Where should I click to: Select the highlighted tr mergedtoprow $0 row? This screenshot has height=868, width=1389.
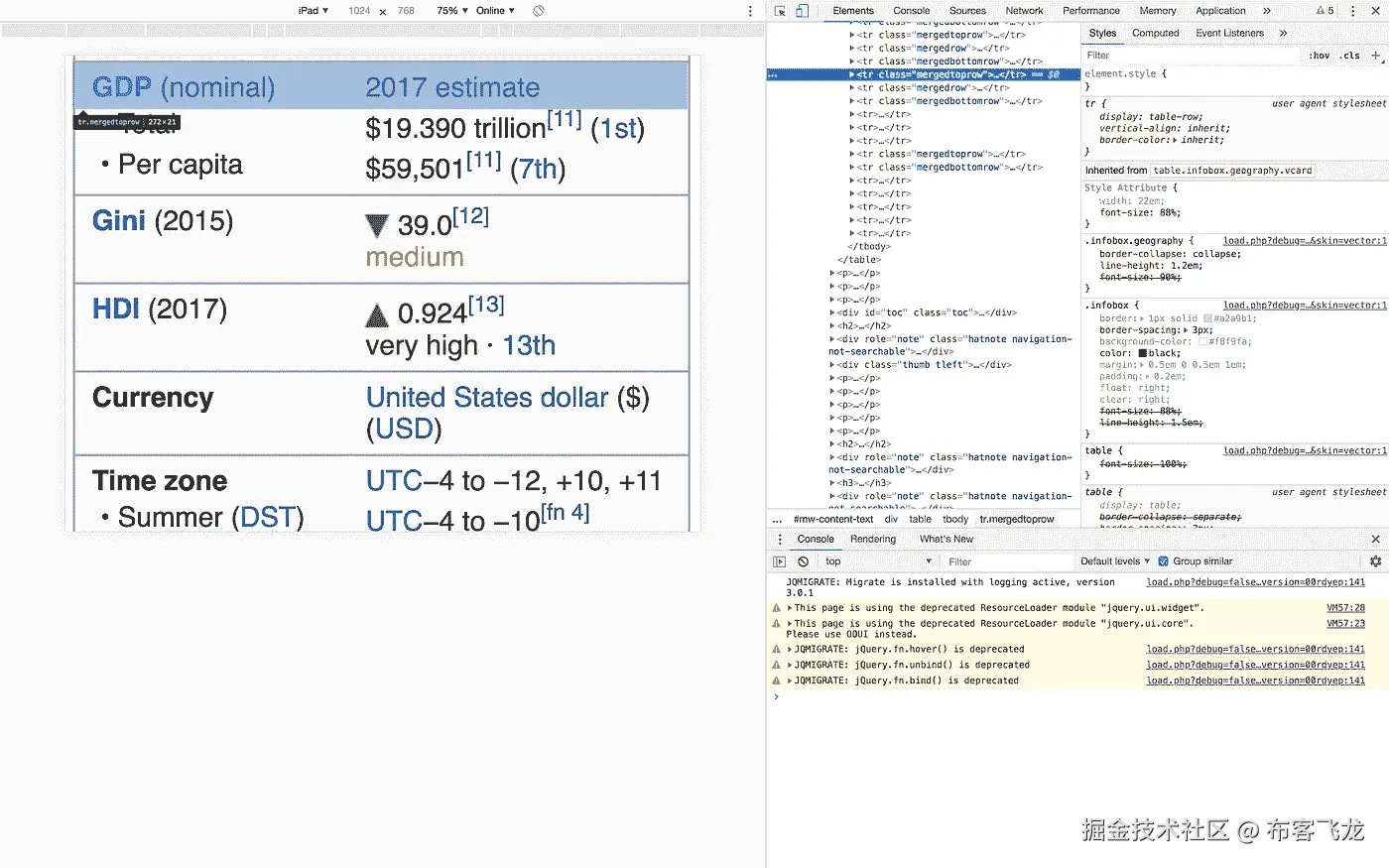pos(923,74)
